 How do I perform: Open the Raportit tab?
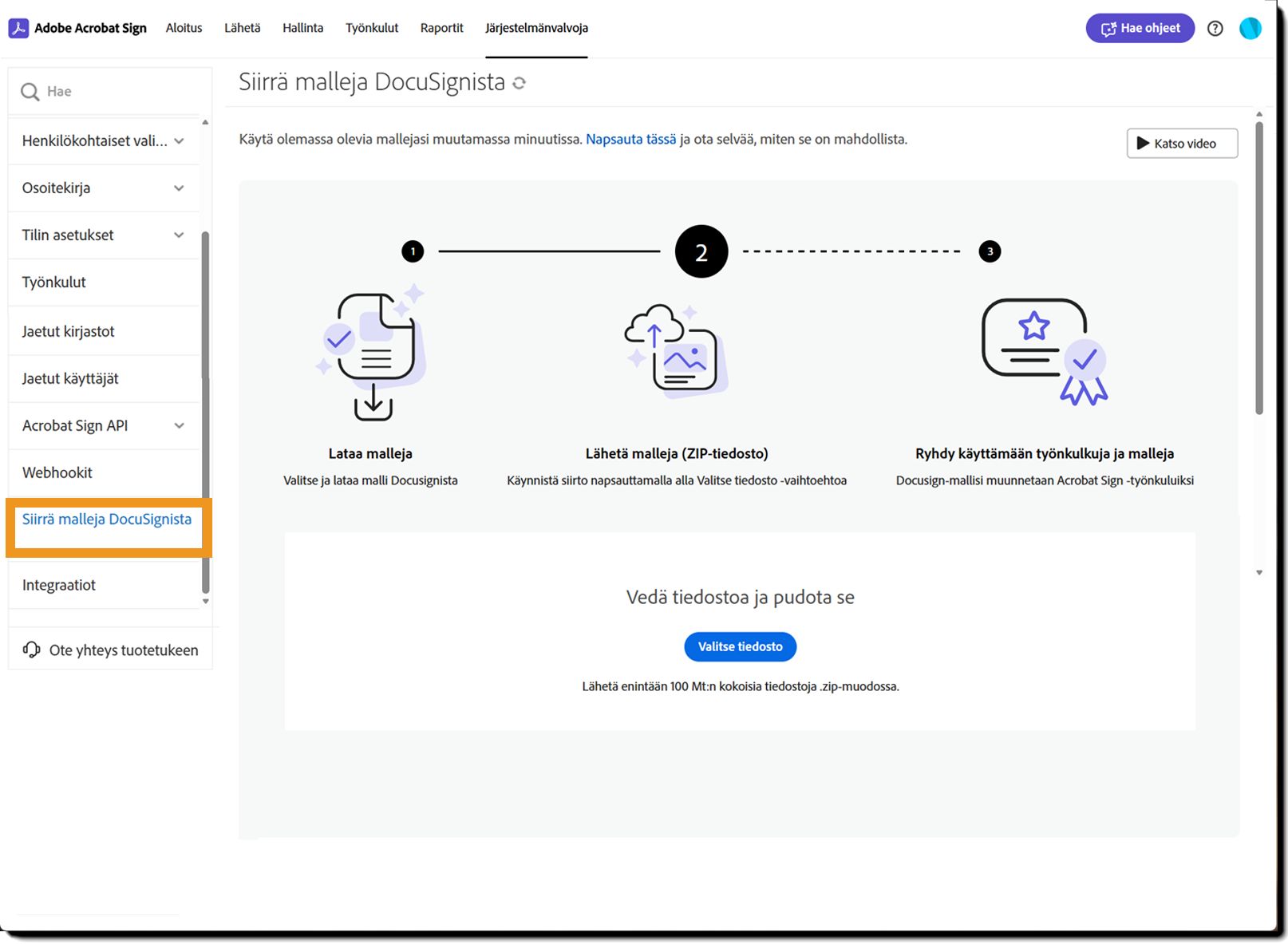pyautogui.click(x=442, y=28)
